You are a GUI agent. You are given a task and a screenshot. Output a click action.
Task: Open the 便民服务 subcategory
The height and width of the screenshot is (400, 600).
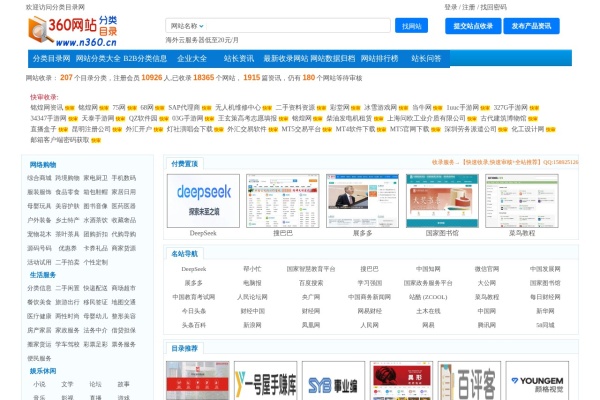point(39,358)
